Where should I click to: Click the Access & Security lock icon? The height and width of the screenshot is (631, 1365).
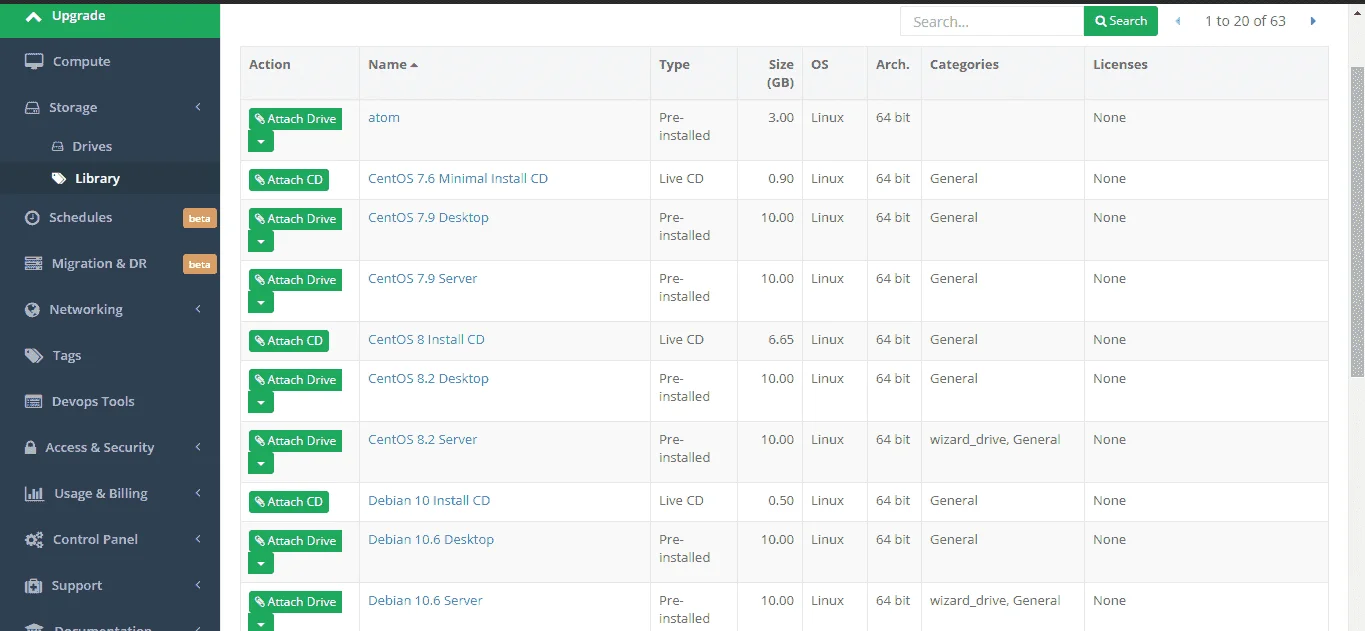(x=31, y=447)
